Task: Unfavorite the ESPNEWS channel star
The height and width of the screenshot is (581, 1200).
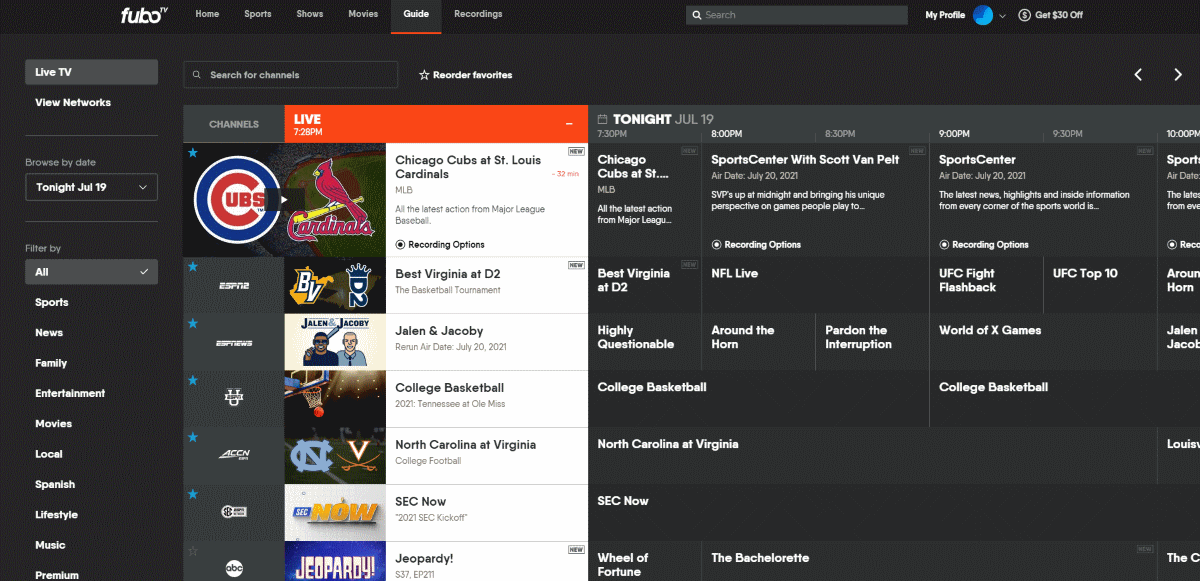Action: click(x=191, y=322)
